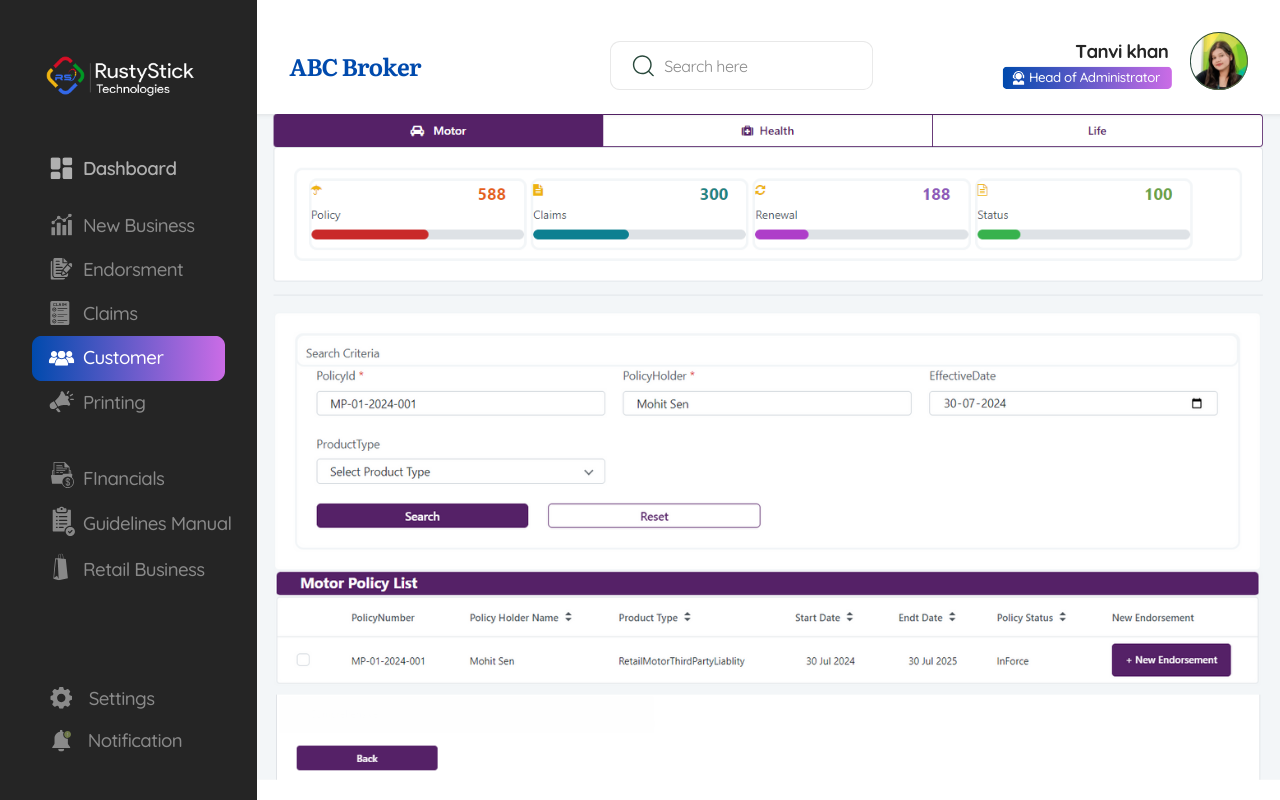Click the Notification bell icon
The height and width of the screenshot is (800, 1280).
tap(61, 740)
